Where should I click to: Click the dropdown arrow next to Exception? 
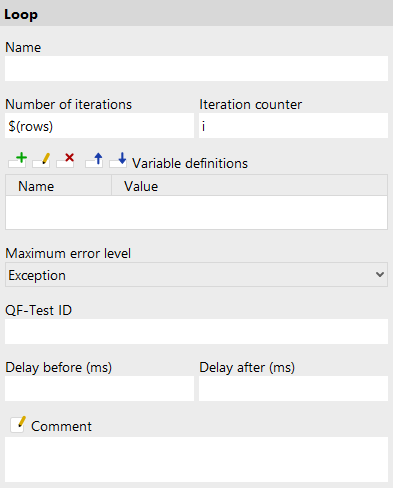[380, 275]
